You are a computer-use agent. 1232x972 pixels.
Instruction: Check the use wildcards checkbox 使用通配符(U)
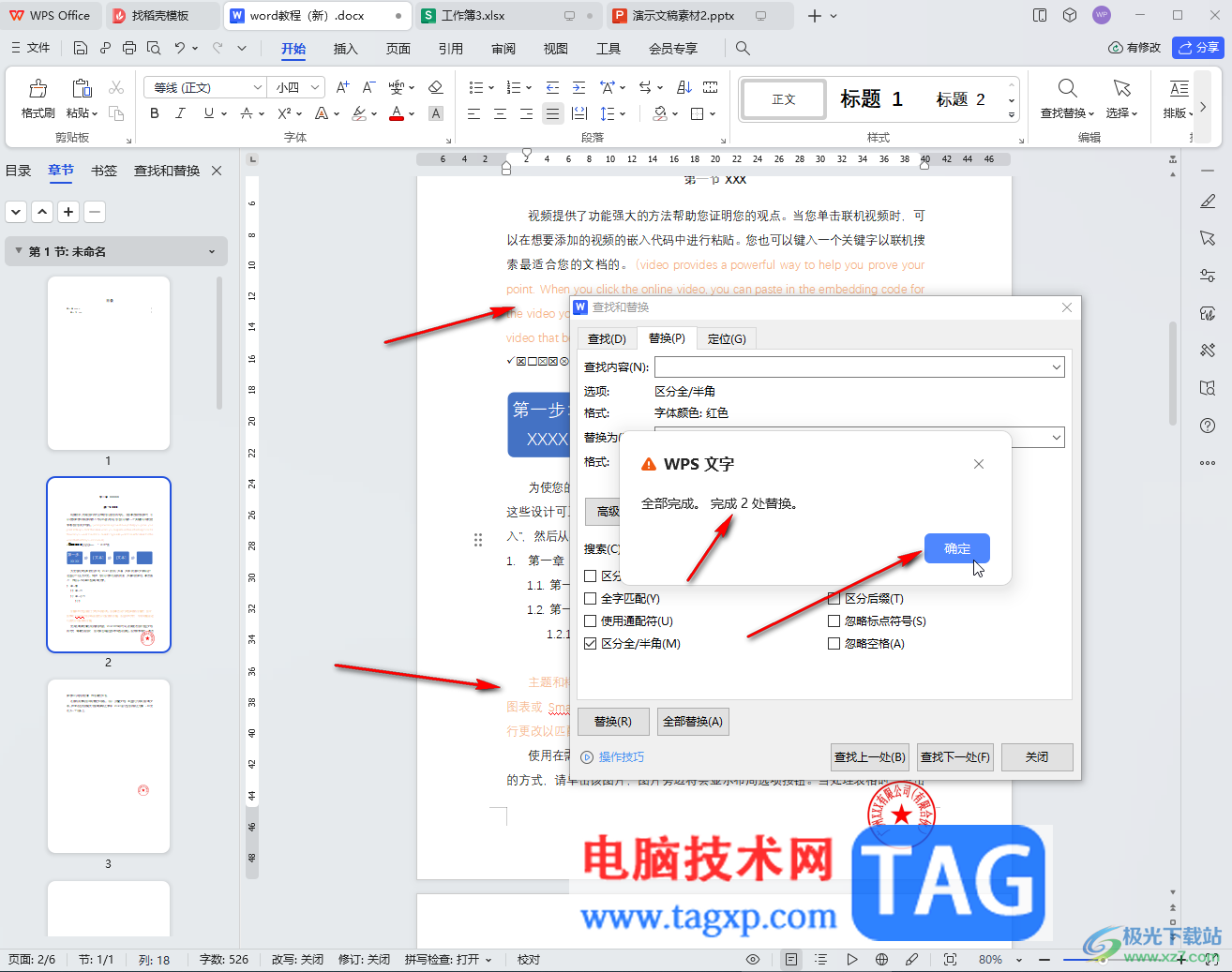pos(591,621)
